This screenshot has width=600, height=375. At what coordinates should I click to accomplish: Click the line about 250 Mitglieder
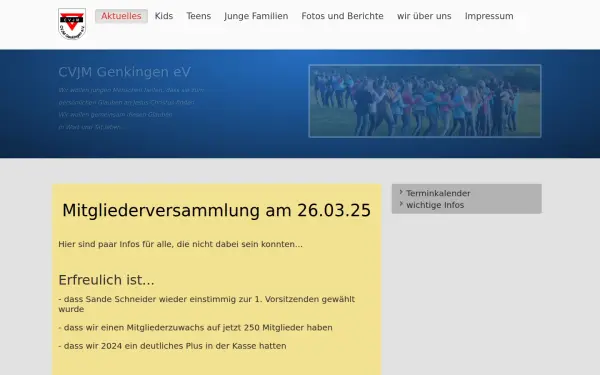tap(195, 328)
